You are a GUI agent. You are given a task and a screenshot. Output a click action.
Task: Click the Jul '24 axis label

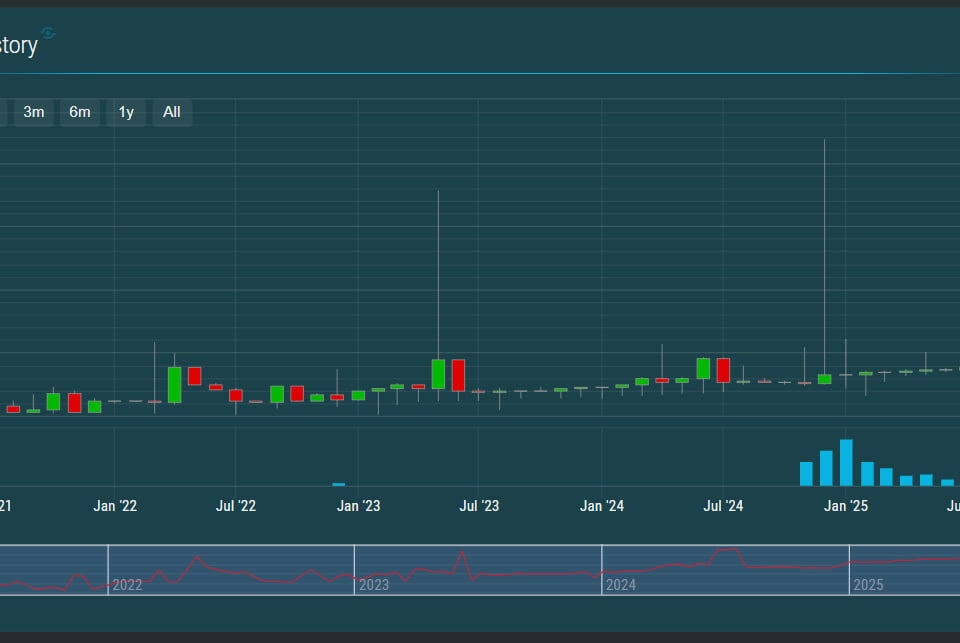[723, 506]
